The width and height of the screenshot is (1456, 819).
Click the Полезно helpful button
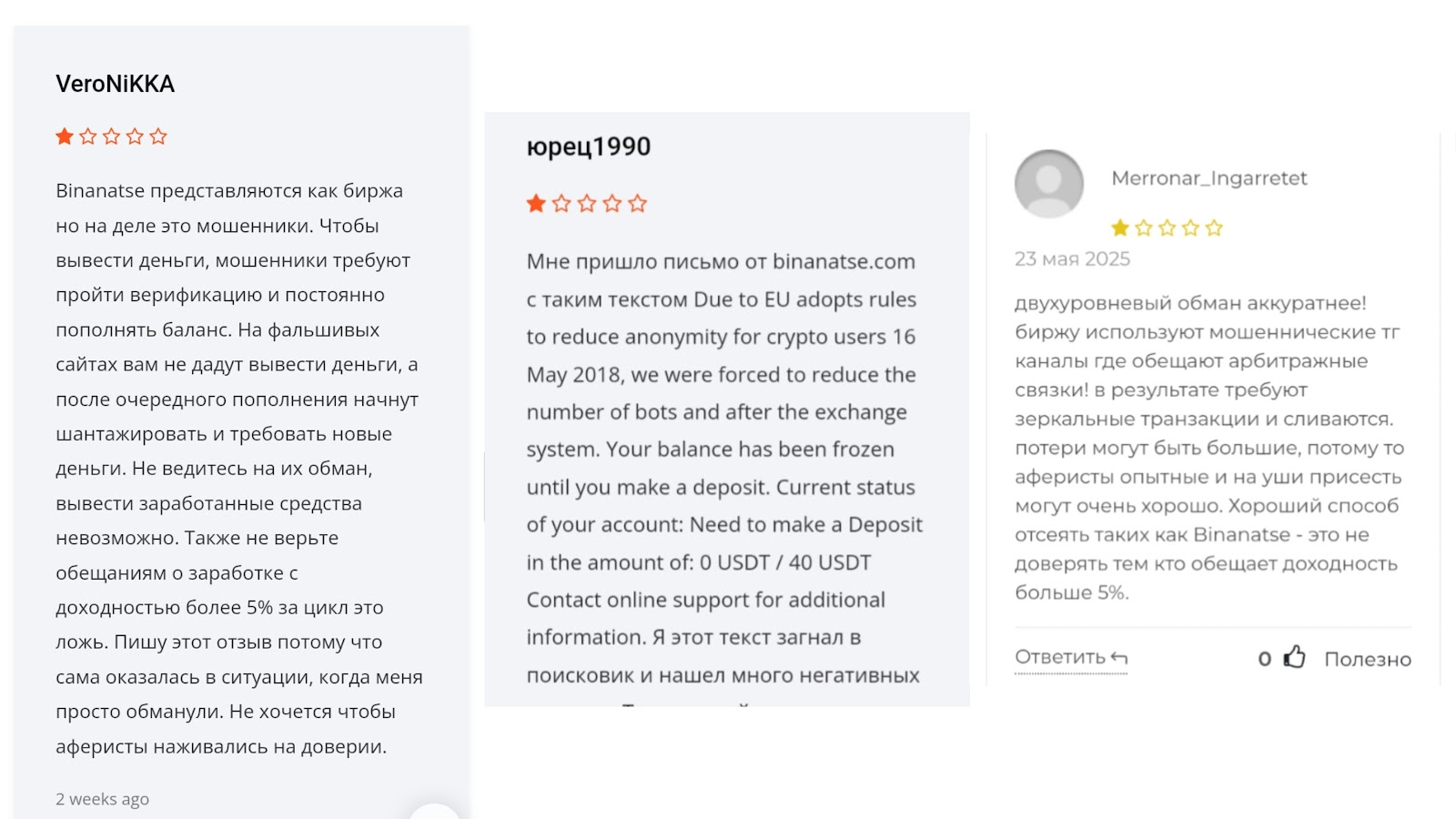[1368, 659]
